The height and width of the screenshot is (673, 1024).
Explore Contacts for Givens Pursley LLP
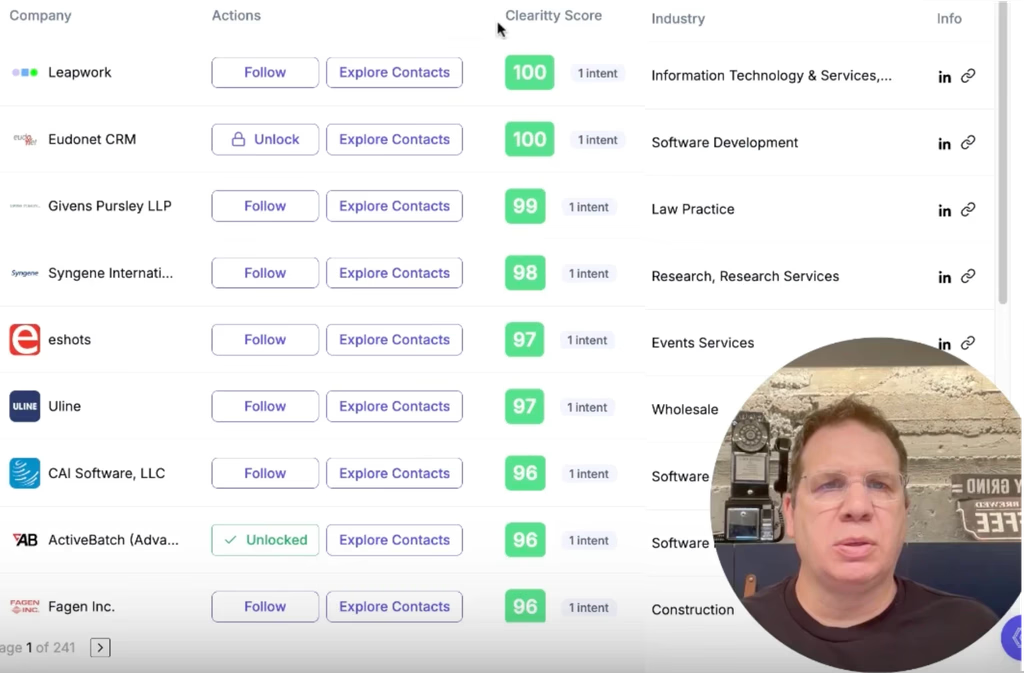point(394,206)
